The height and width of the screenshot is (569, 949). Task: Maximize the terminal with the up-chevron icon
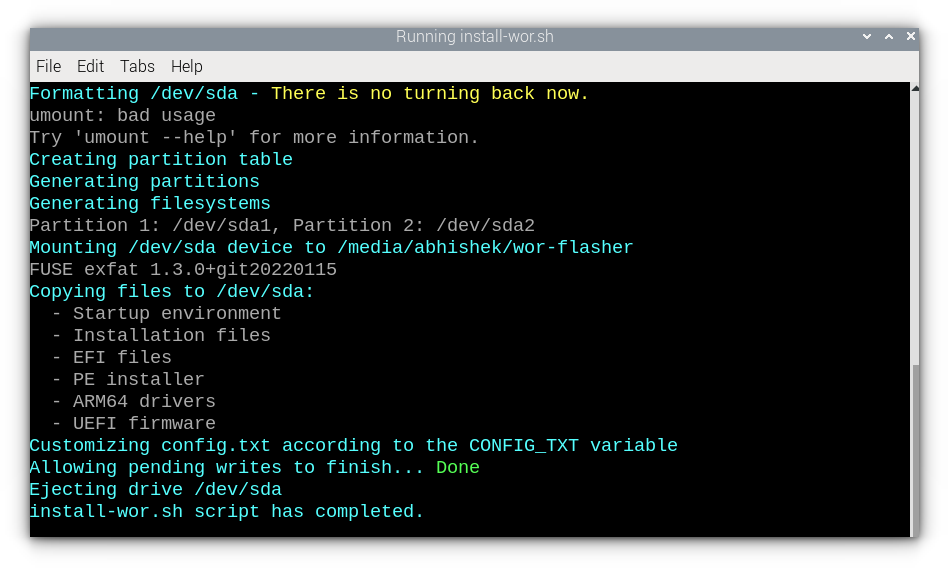pos(889,37)
